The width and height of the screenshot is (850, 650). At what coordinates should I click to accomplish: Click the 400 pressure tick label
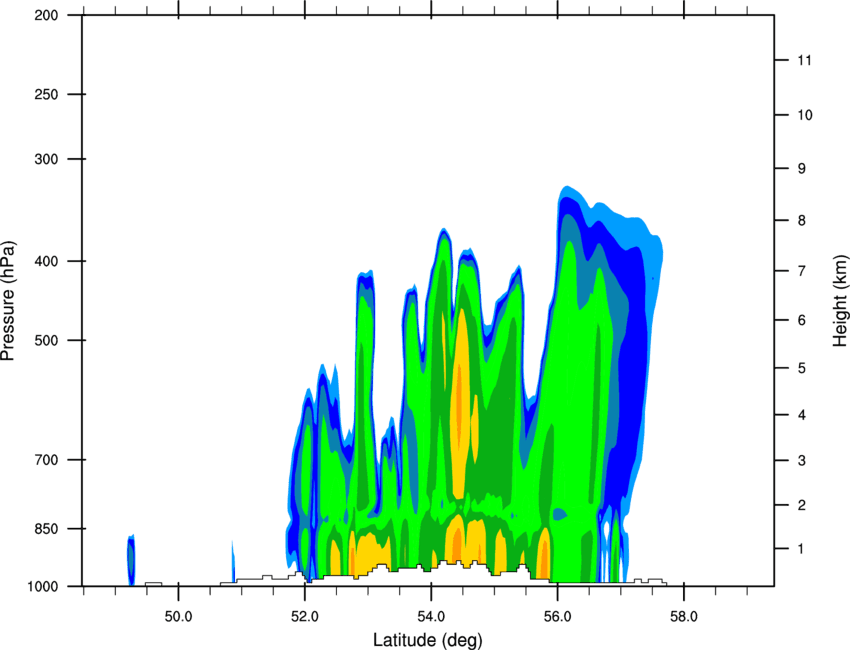tap(47, 261)
